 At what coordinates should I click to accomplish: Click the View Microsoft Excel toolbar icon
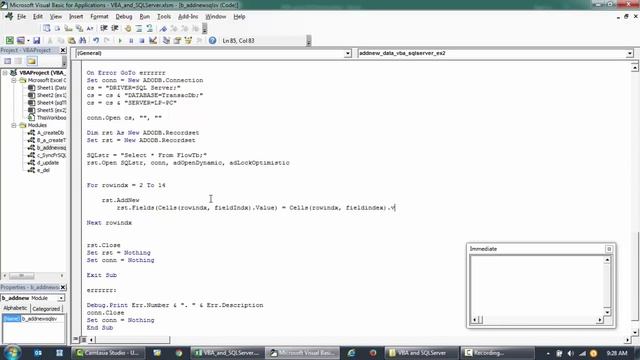(9, 40)
